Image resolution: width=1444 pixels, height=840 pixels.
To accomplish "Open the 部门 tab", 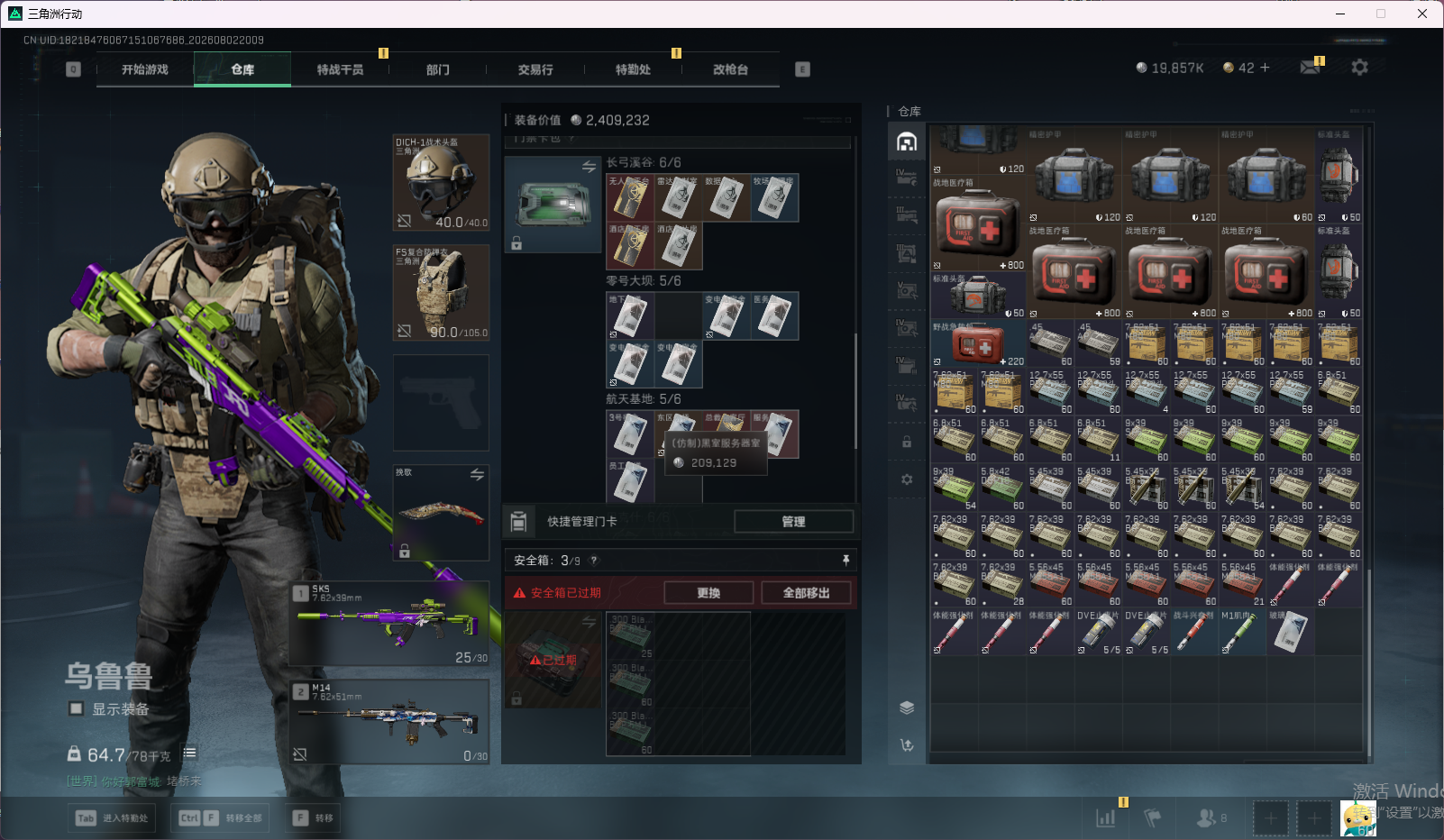I will [438, 69].
